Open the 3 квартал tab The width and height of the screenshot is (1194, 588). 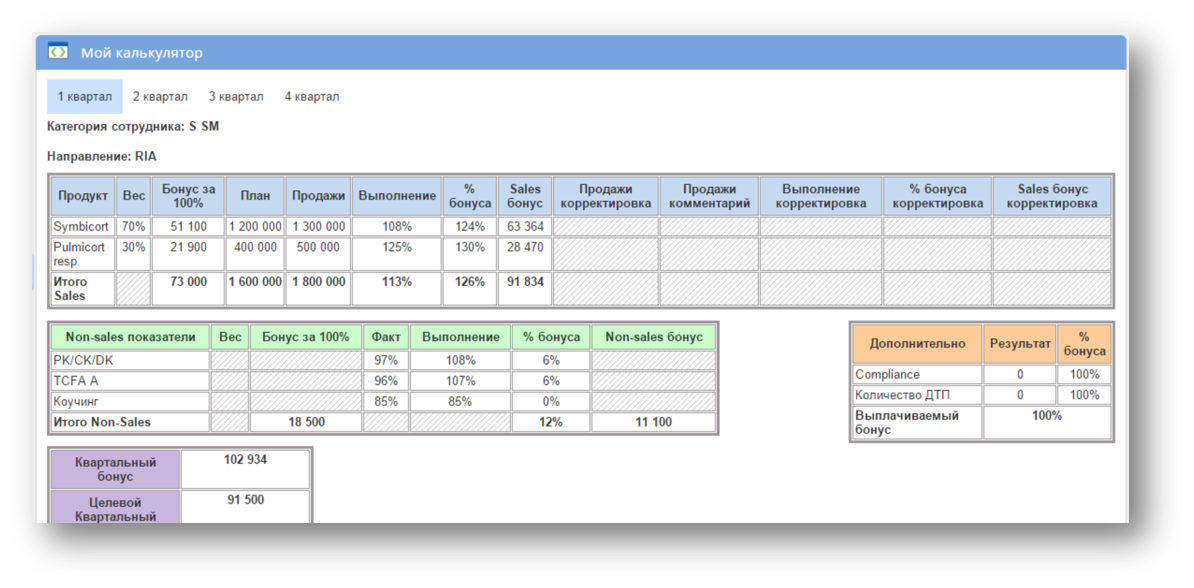click(236, 97)
